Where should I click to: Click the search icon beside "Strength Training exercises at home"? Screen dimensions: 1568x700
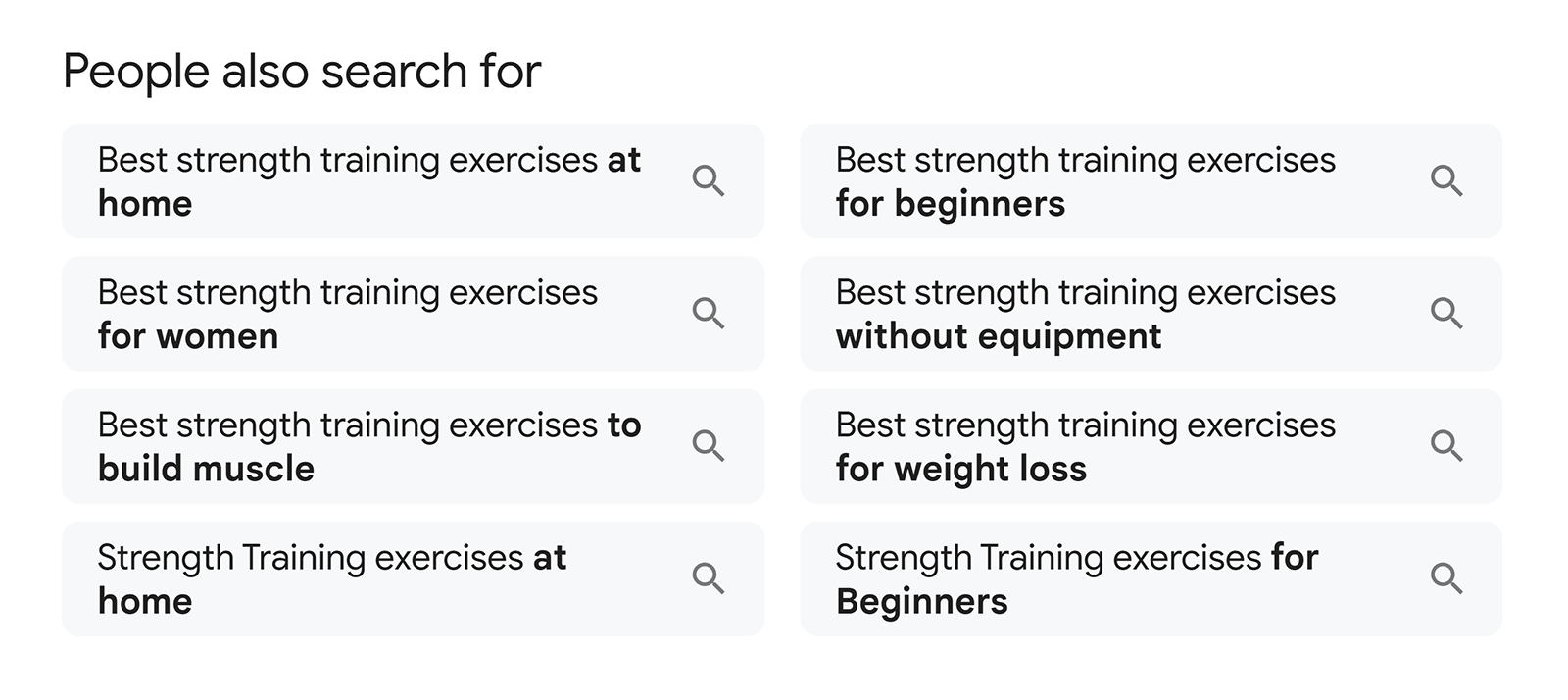click(x=710, y=579)
